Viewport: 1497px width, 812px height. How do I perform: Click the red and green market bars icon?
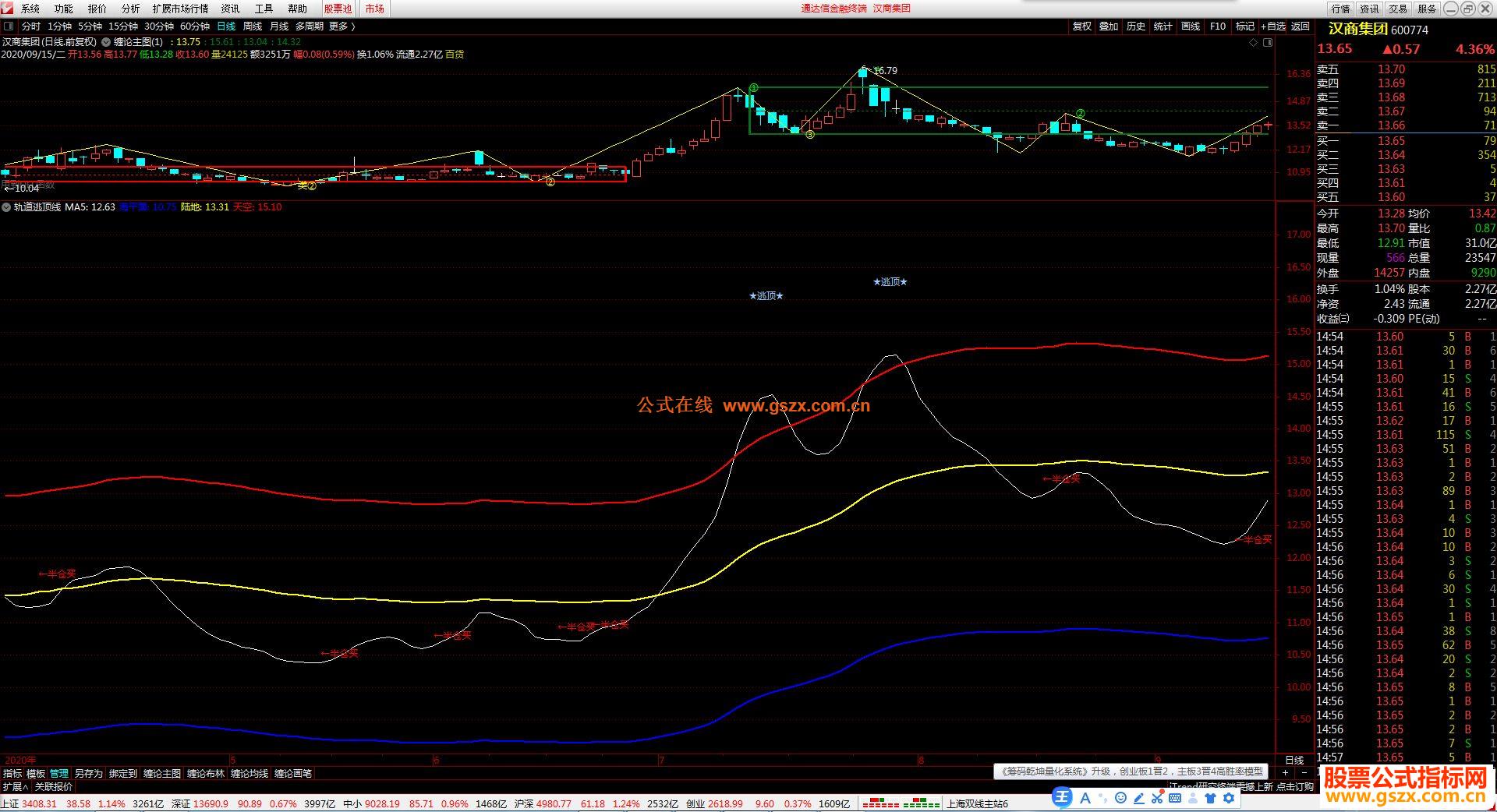[901, 803]
